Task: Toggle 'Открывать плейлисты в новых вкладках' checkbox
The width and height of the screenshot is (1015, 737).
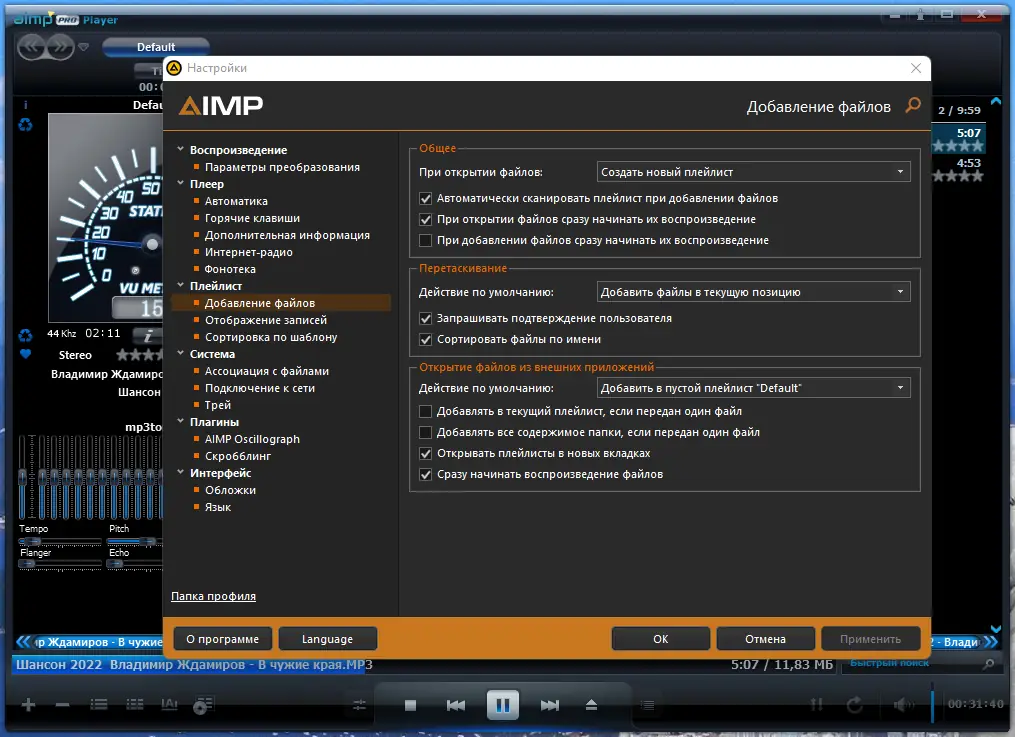Action: click(x=425, y=453)
